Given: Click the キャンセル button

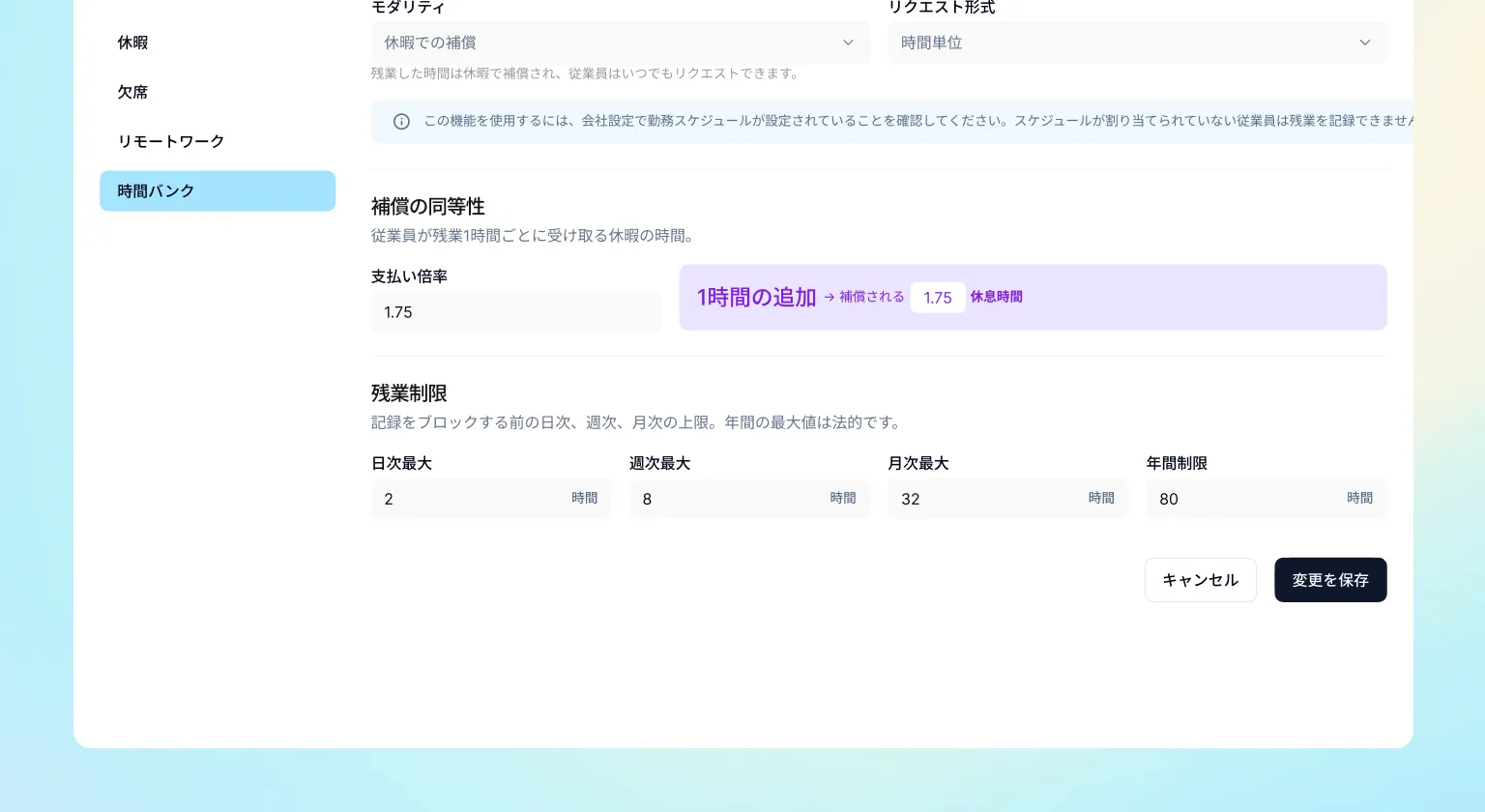Looking at the screenshot, I should coord(1201,580).
